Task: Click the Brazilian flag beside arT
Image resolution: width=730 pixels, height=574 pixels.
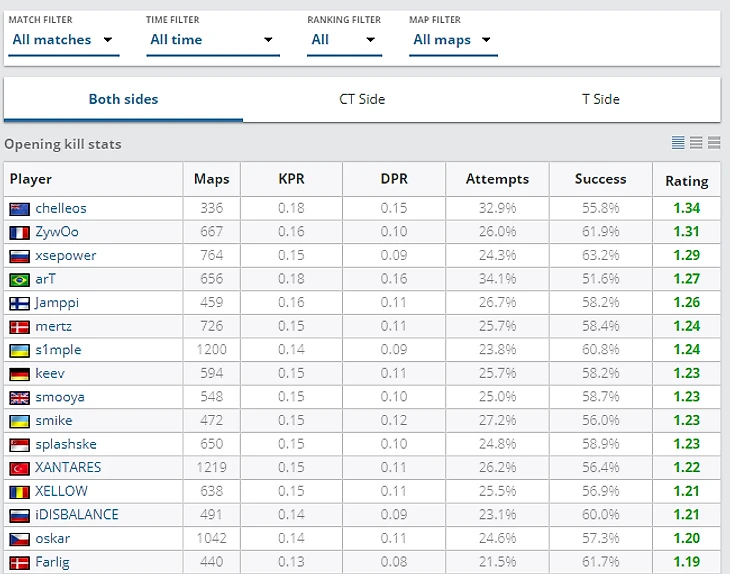Action: 19,279
